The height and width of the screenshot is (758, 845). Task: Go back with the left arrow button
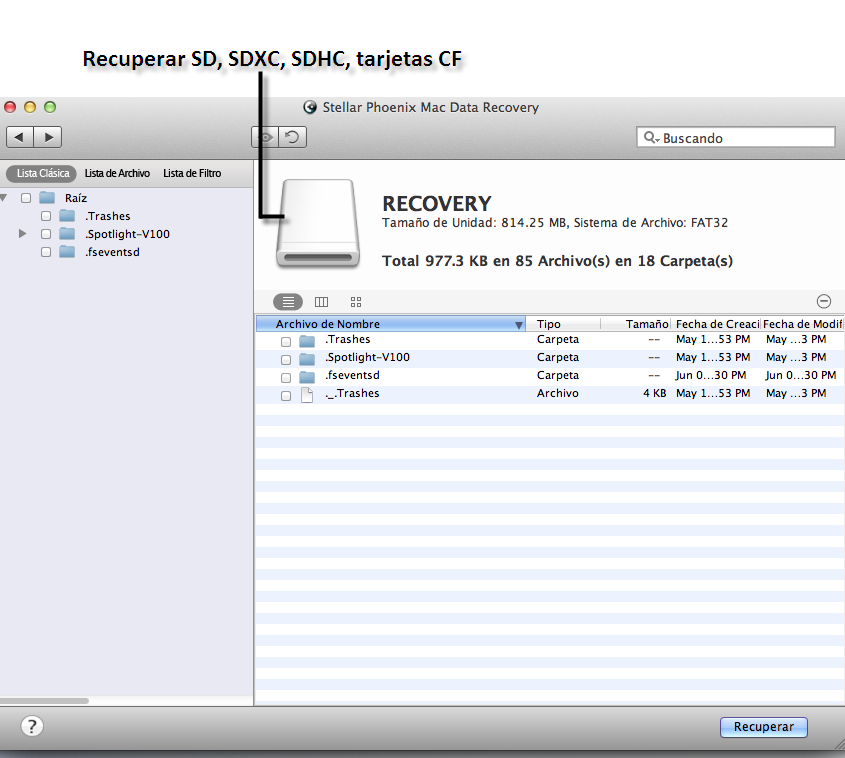click(20, 137)
